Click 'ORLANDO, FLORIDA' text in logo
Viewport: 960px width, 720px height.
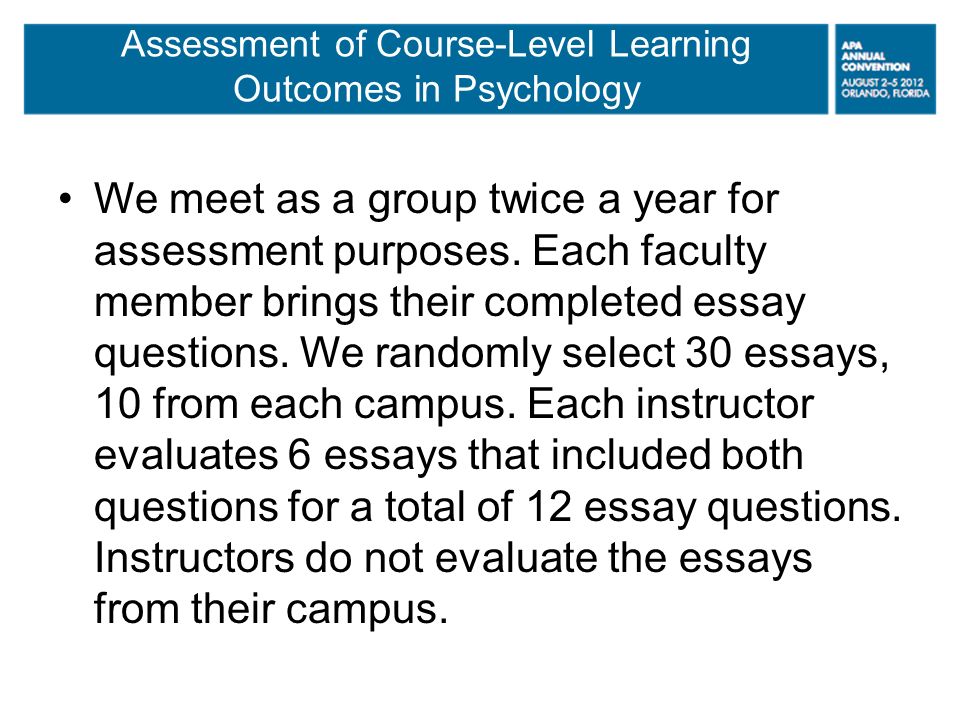click(x=885, y=93)
